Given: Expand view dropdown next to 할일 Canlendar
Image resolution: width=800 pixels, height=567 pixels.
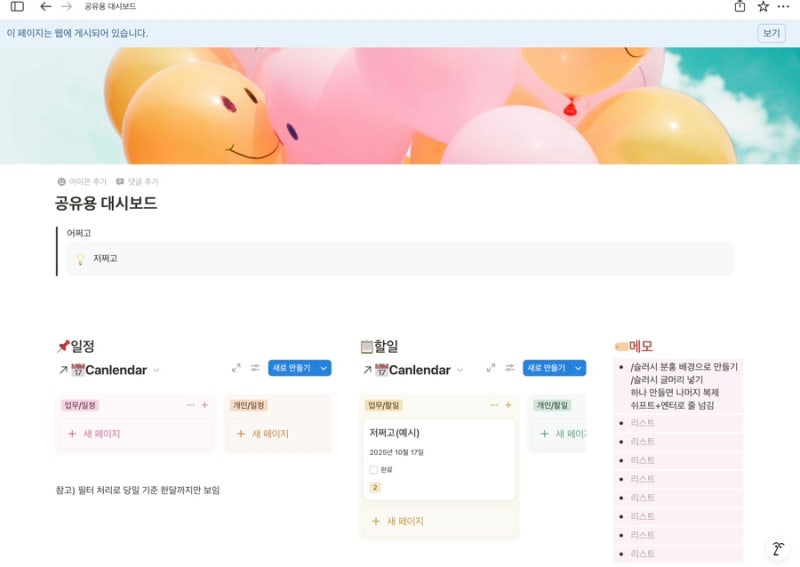Looking at the screenshot, I should [460, 370].
